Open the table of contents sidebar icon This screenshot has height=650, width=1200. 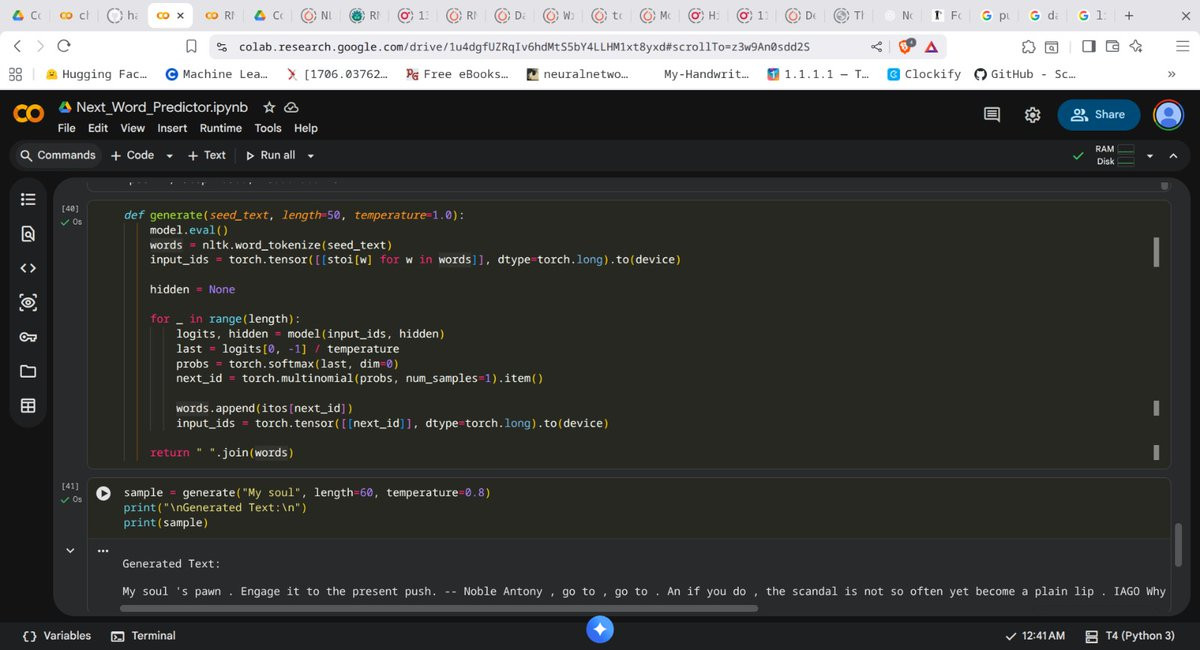[x=28, y=199]
